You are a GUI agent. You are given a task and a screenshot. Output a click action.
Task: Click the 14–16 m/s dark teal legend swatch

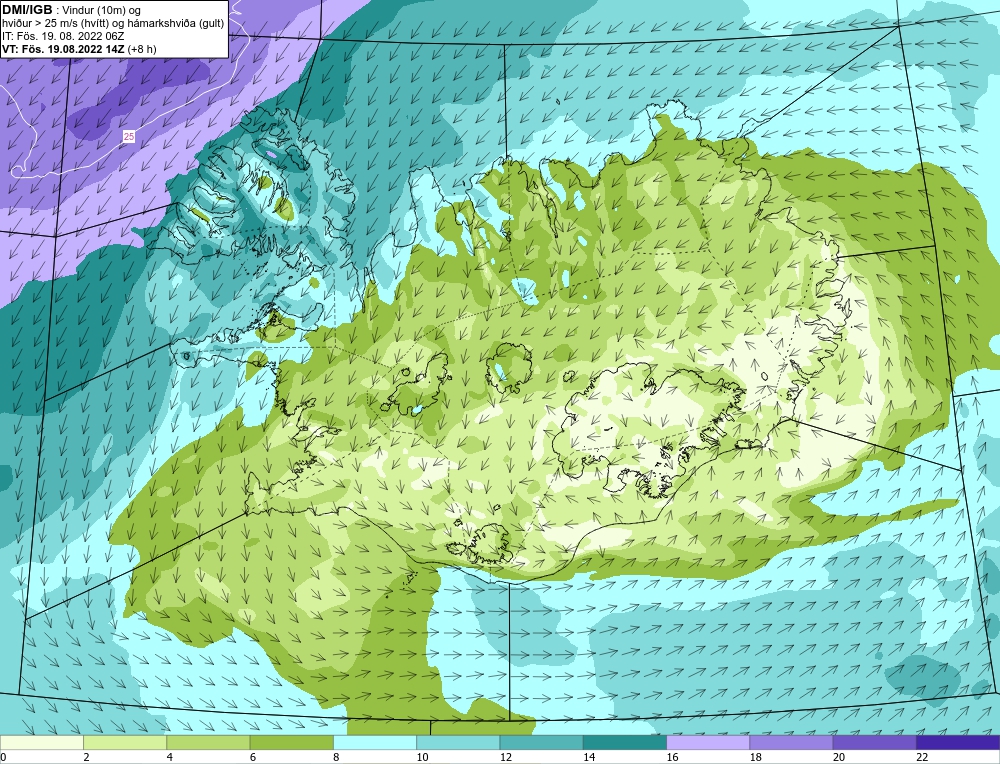[x=624, y=743]
